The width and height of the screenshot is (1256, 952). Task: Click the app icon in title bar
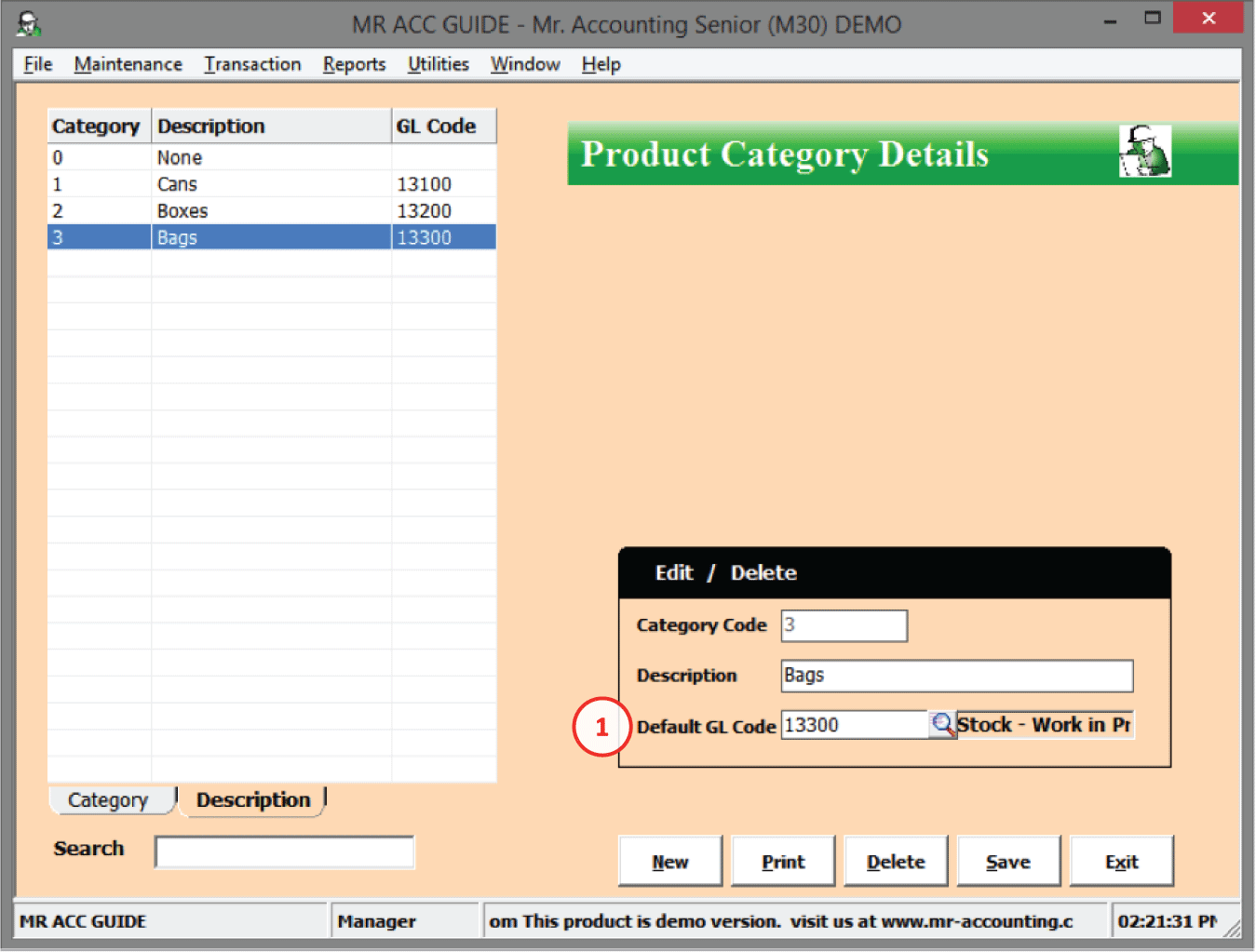(x=29, y=23)
